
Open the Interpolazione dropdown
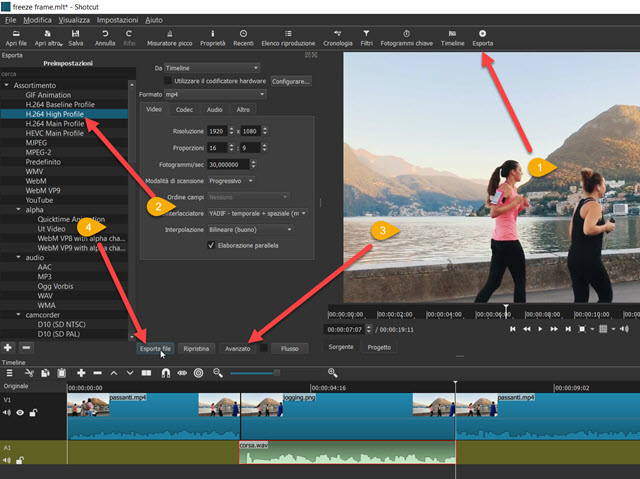click(250, 230)
